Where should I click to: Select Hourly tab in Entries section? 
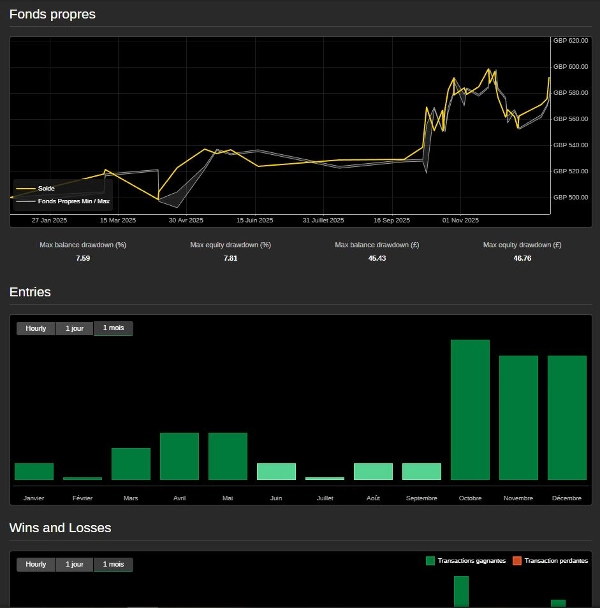coord(36,328)
